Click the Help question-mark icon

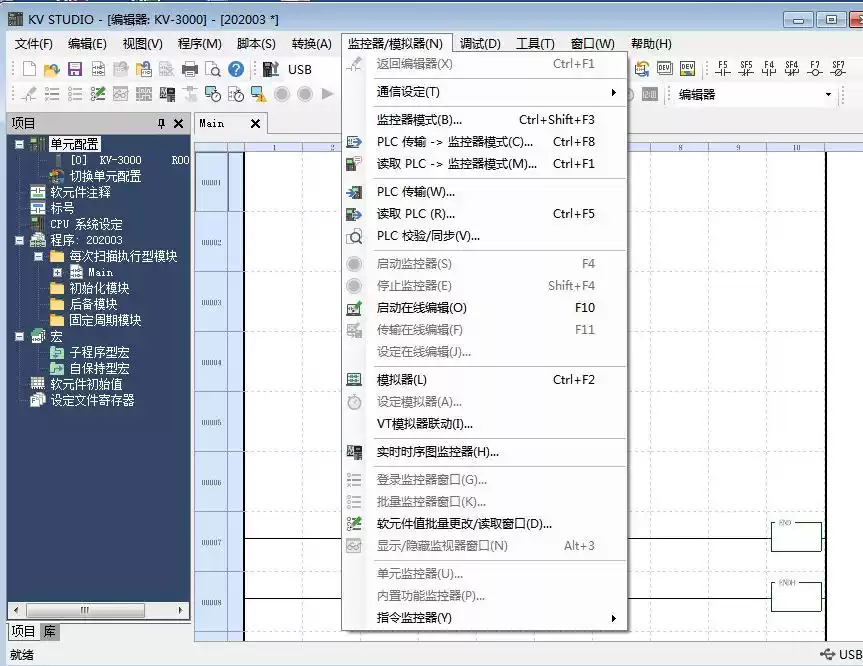point(234,70)
